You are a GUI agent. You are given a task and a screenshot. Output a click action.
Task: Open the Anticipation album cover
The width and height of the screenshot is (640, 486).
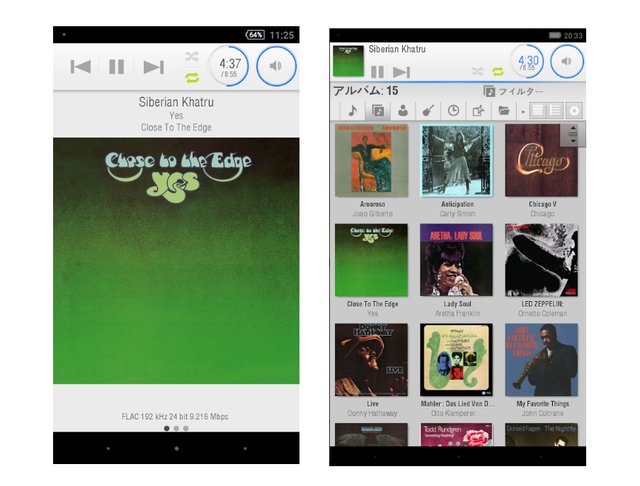point(457,161)
